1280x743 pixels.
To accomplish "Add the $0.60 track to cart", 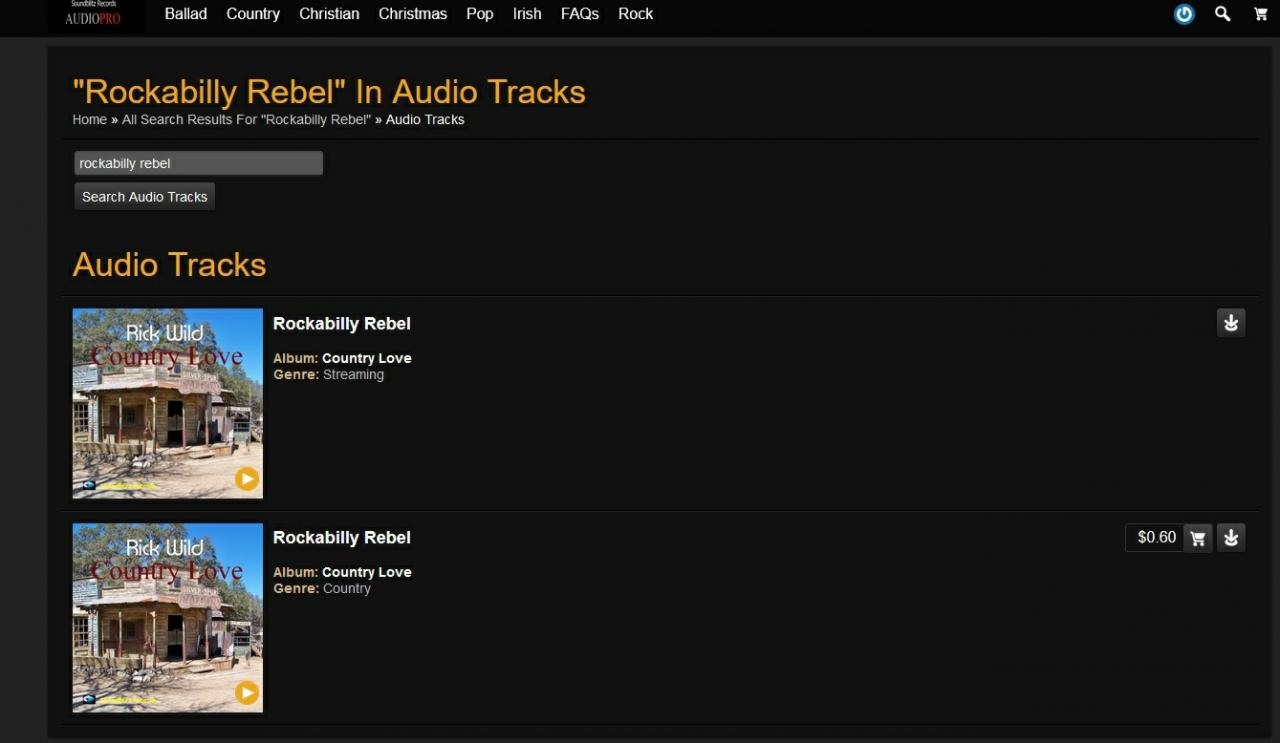I will (1197, 538).
